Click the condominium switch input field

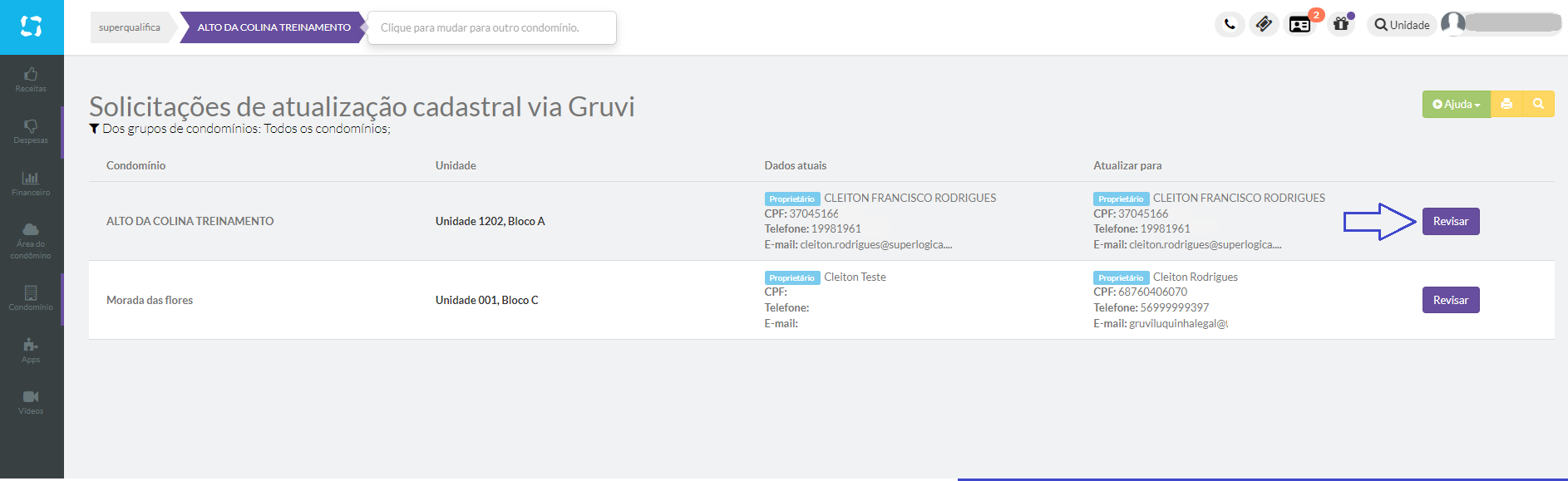(491, 27)
